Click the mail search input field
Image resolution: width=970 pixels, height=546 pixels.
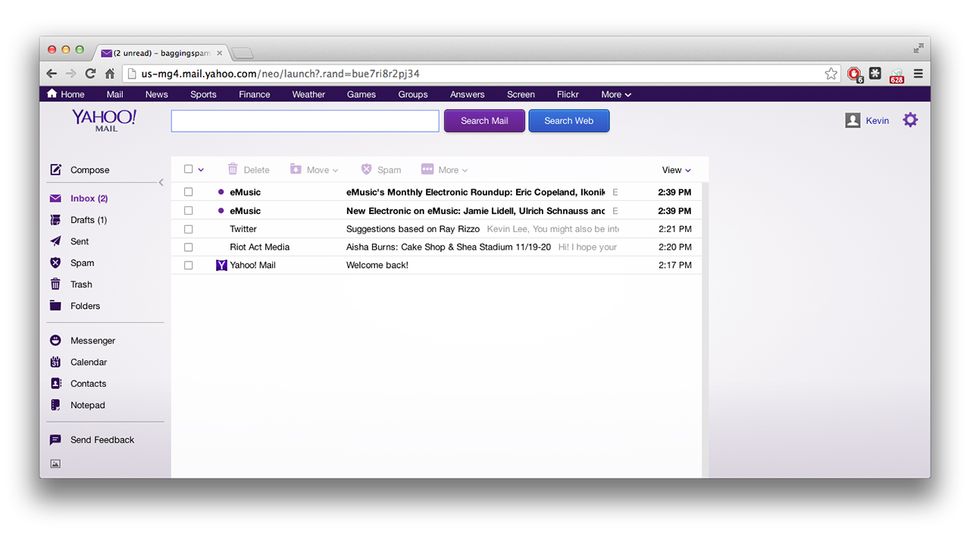point(305,121)
